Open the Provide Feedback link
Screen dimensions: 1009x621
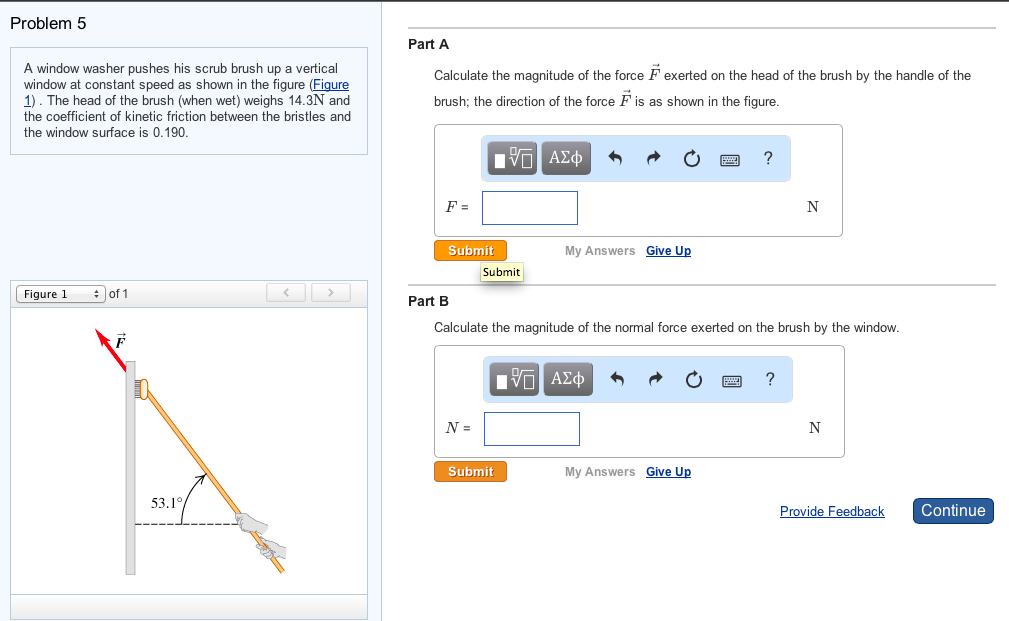coord(832,512)
